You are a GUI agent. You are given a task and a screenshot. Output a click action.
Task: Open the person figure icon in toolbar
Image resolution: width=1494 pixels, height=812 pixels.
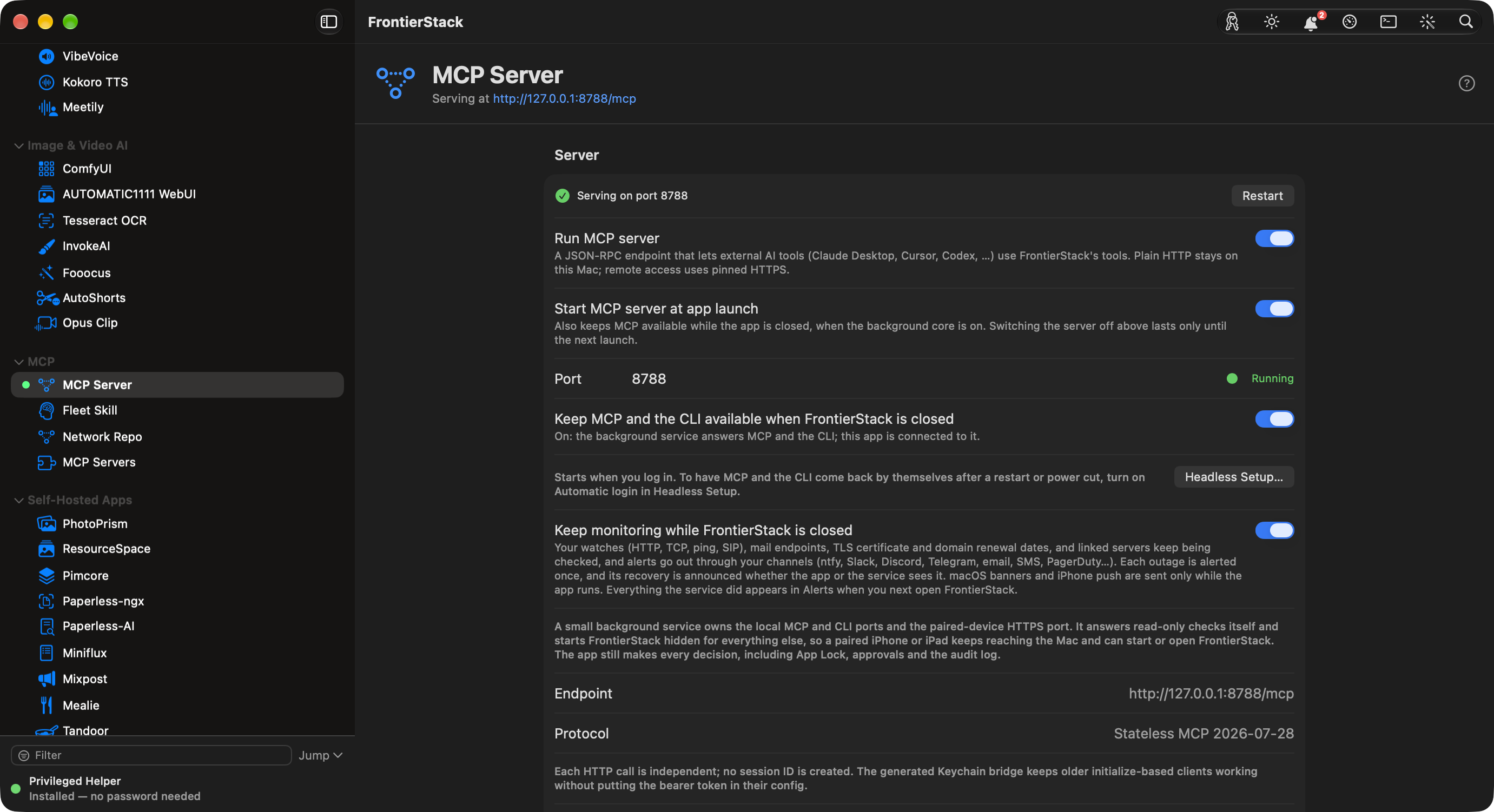[x=1232, y=22]
